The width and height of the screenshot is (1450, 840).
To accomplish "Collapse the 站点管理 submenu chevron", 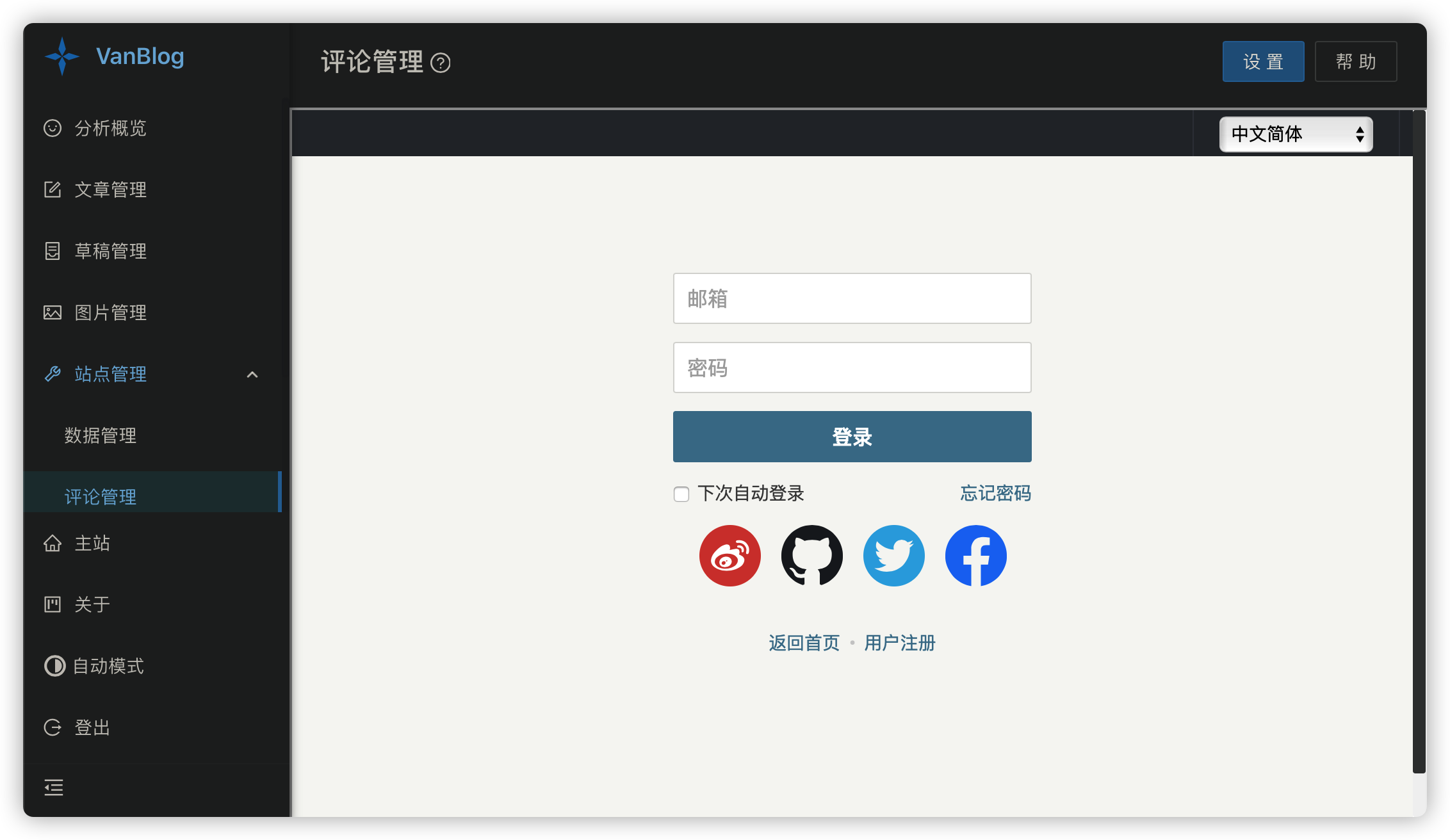I will (252, 375).
